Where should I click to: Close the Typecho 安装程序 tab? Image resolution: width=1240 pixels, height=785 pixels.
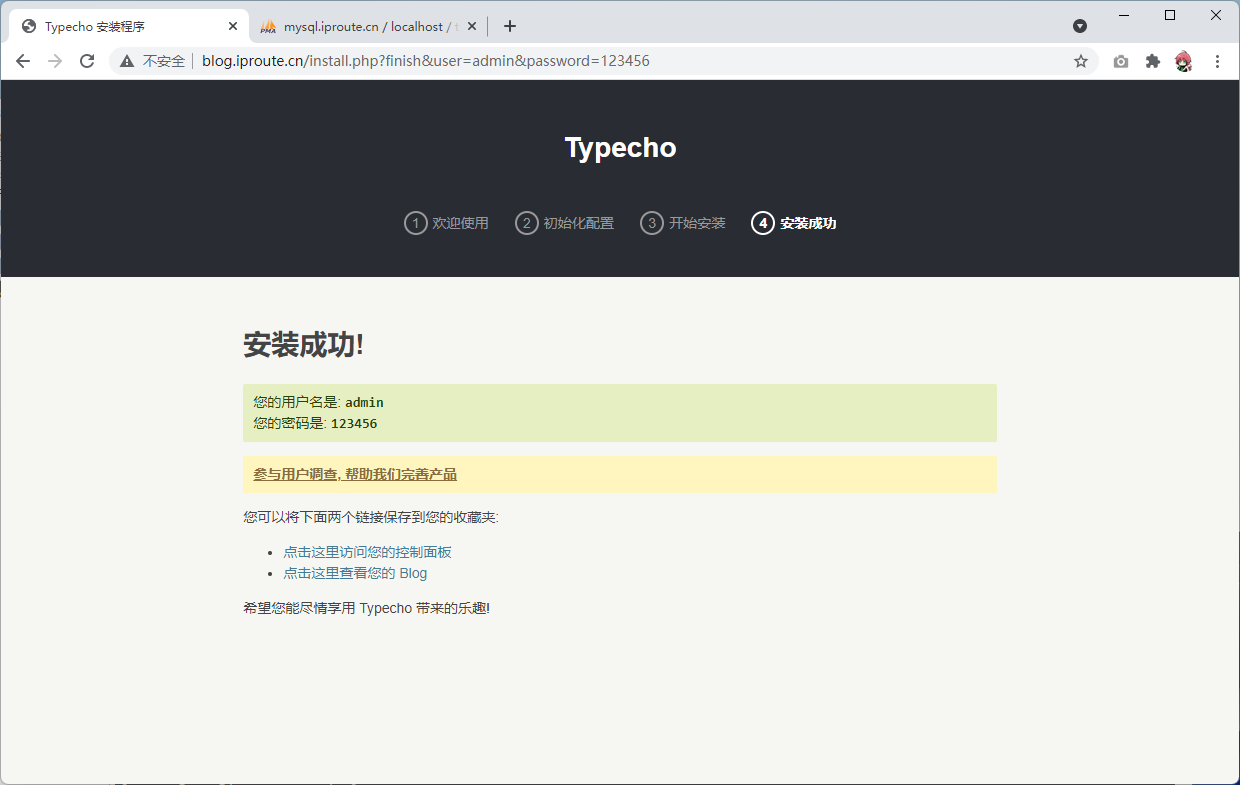click(233, 26)
